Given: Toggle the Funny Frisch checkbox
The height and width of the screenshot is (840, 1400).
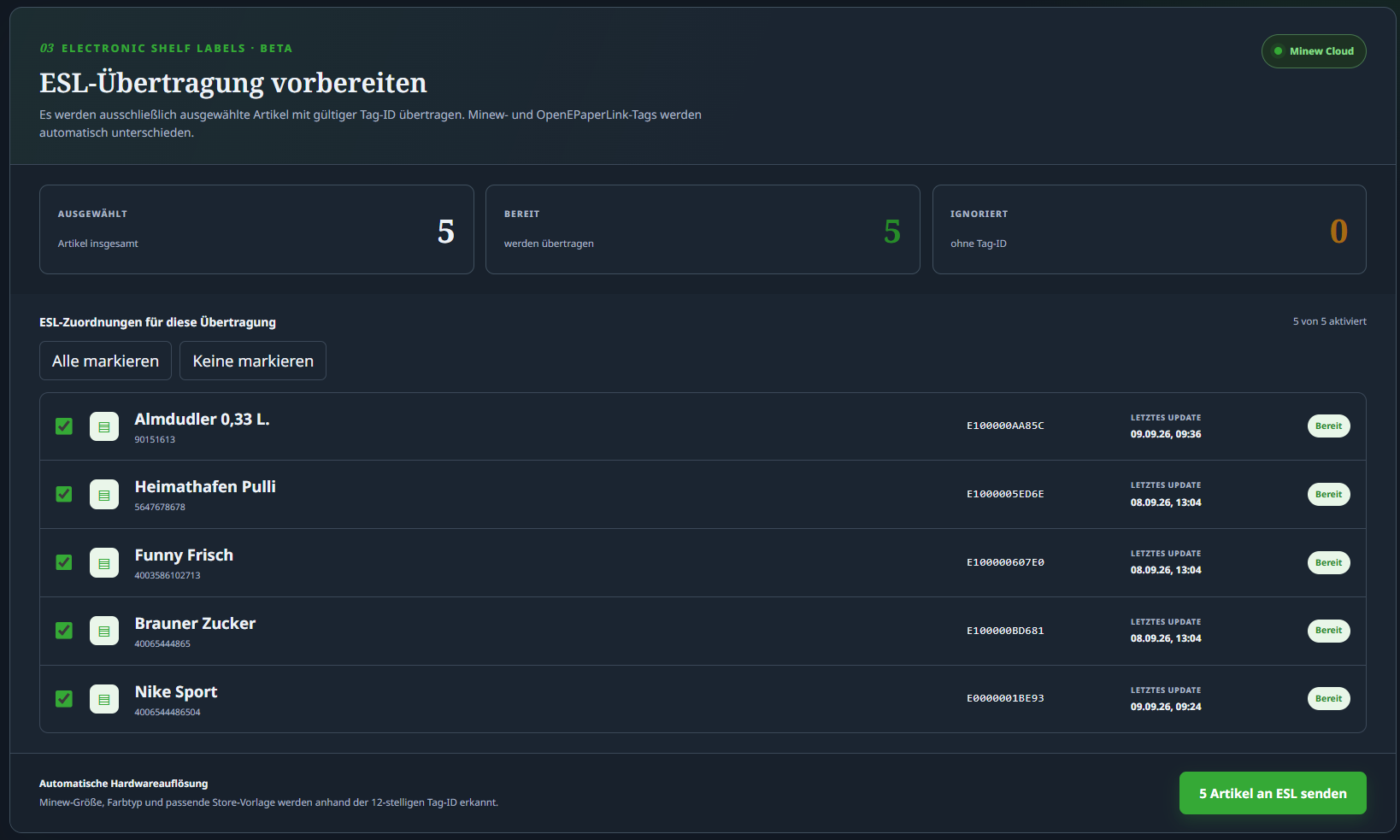Looking at the screenshot, I should pyautogui.click(x=64, y=562).
